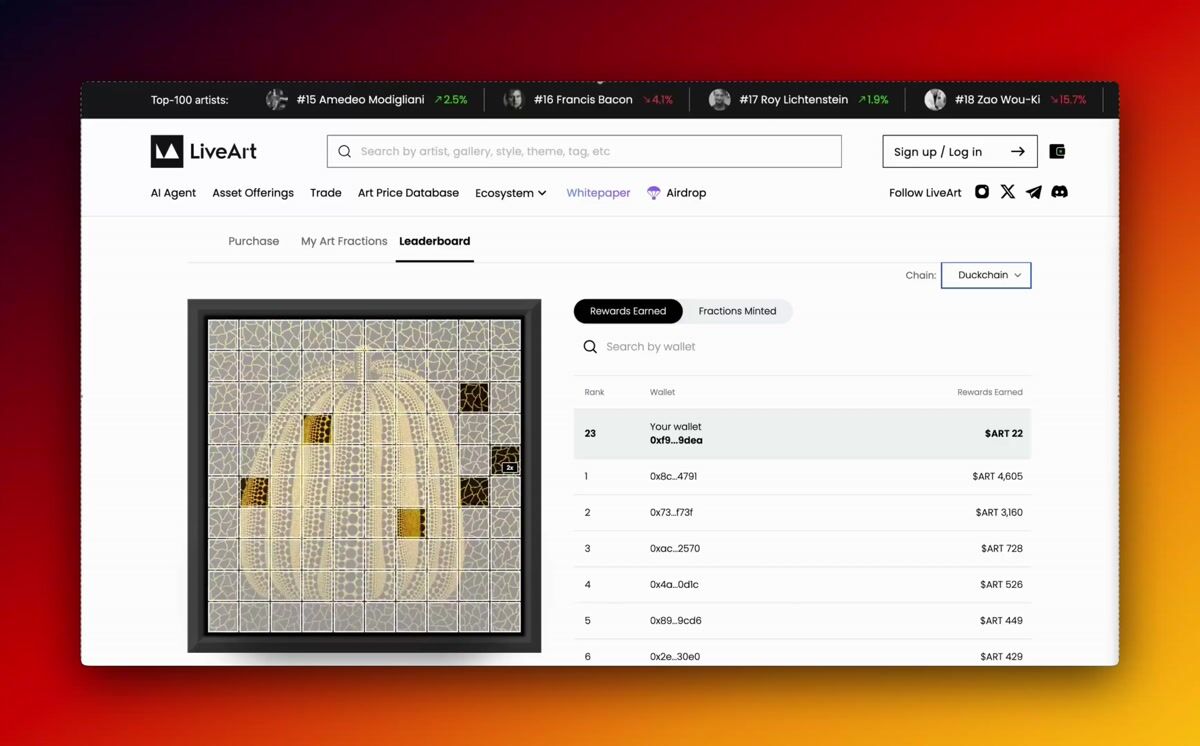Click the $ART 526 reward value
Viewport: 1200px width, 746px height.
(1002, 585)
